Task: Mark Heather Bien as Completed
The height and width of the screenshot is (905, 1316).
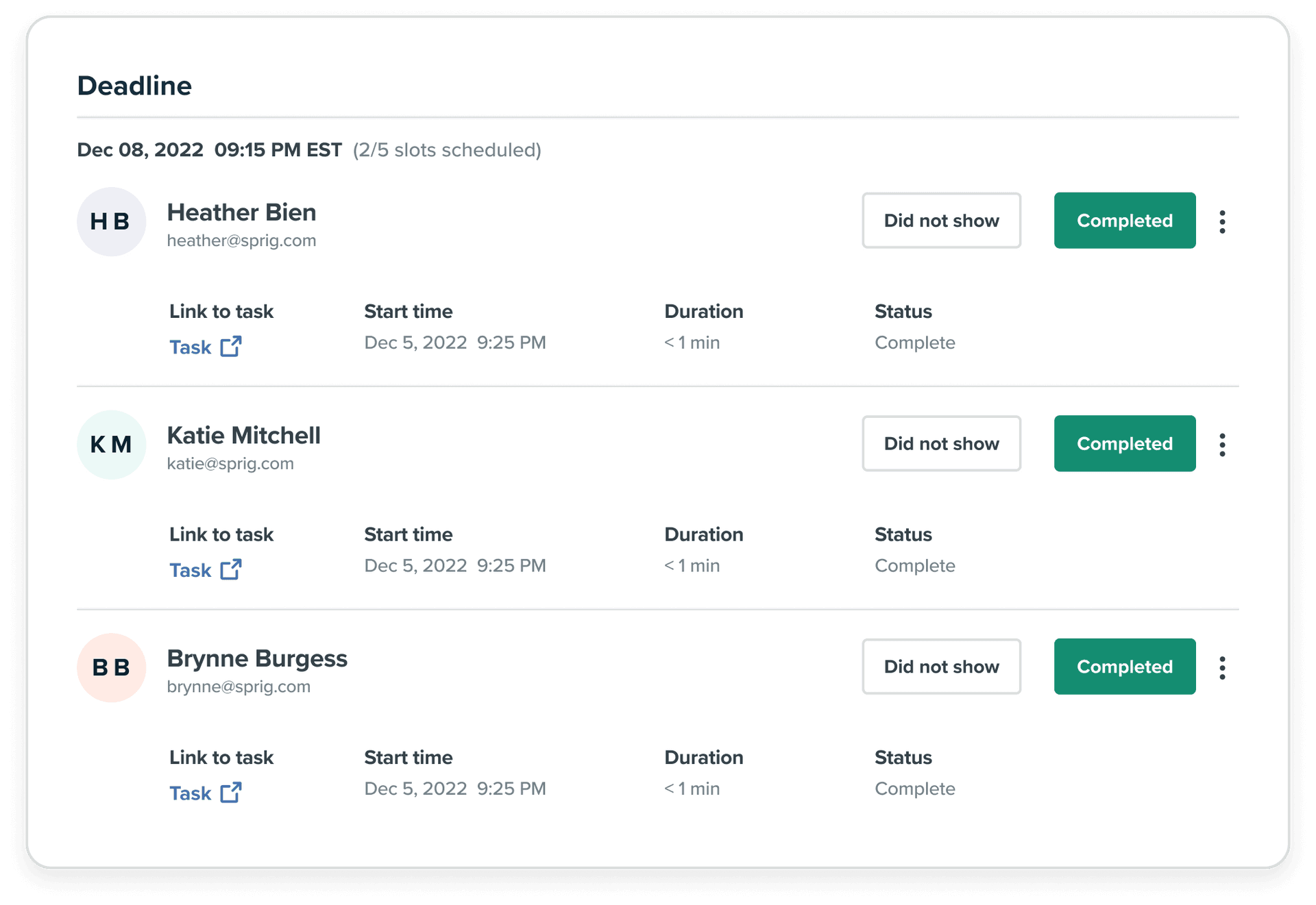Action: coord(1125,221)
